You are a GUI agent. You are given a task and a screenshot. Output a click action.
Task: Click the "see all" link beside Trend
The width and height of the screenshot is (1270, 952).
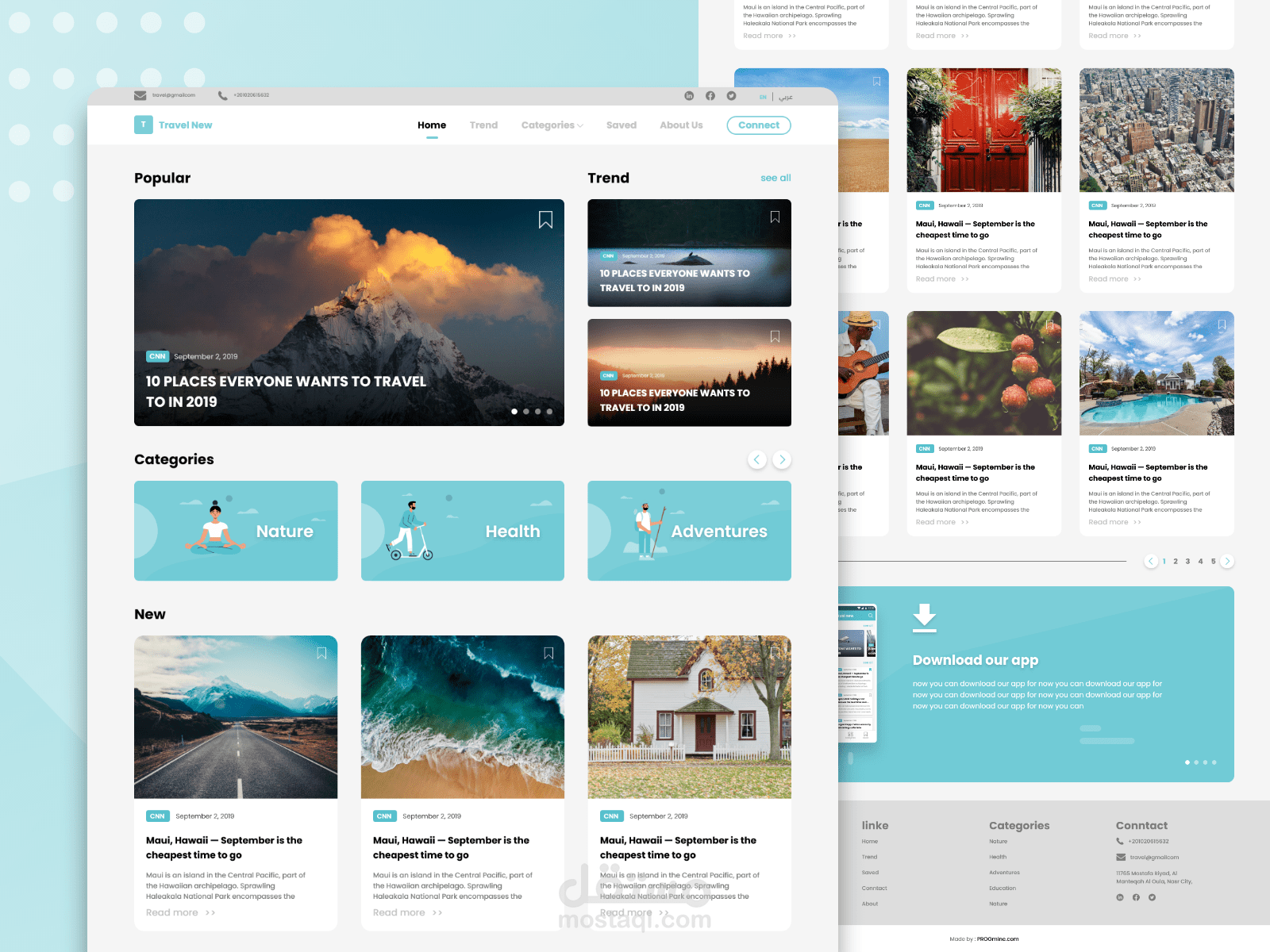(775, 178)
